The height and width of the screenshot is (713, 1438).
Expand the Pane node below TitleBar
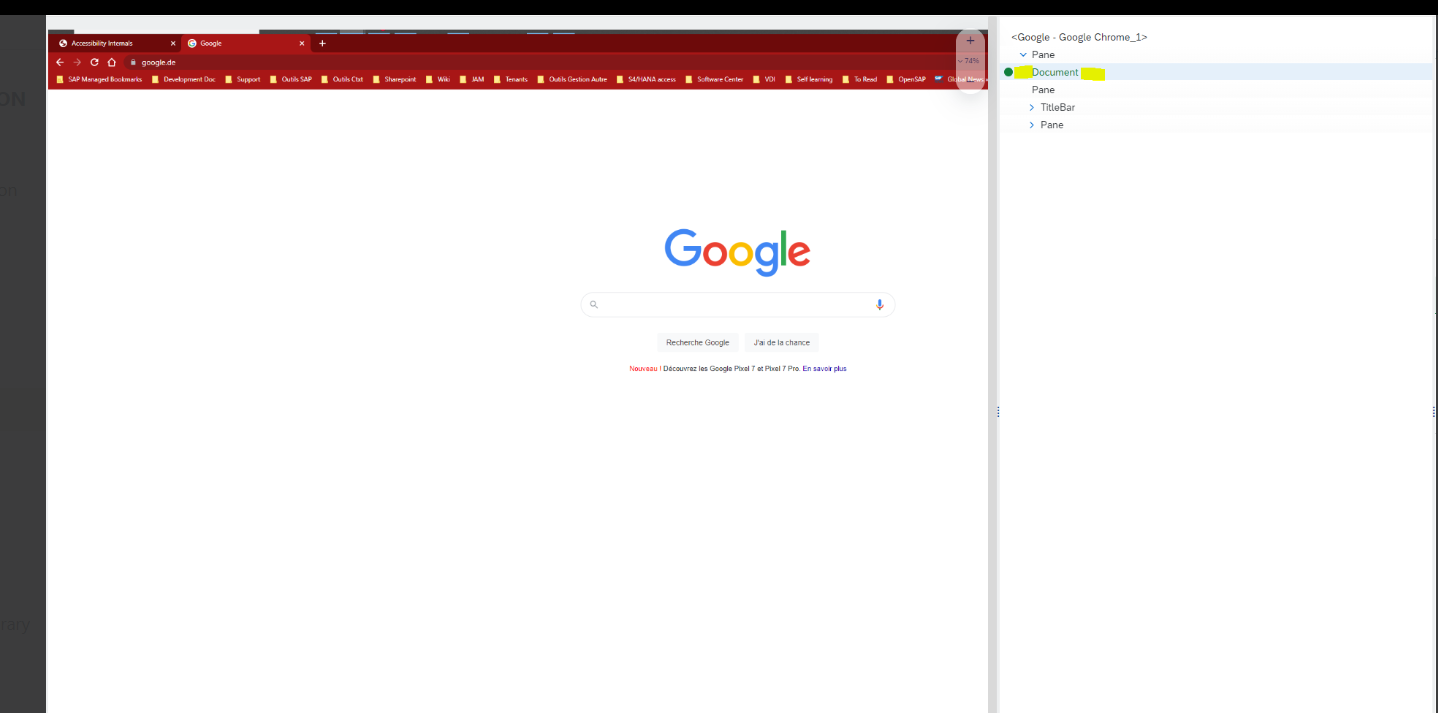[x=1032, y=125]
